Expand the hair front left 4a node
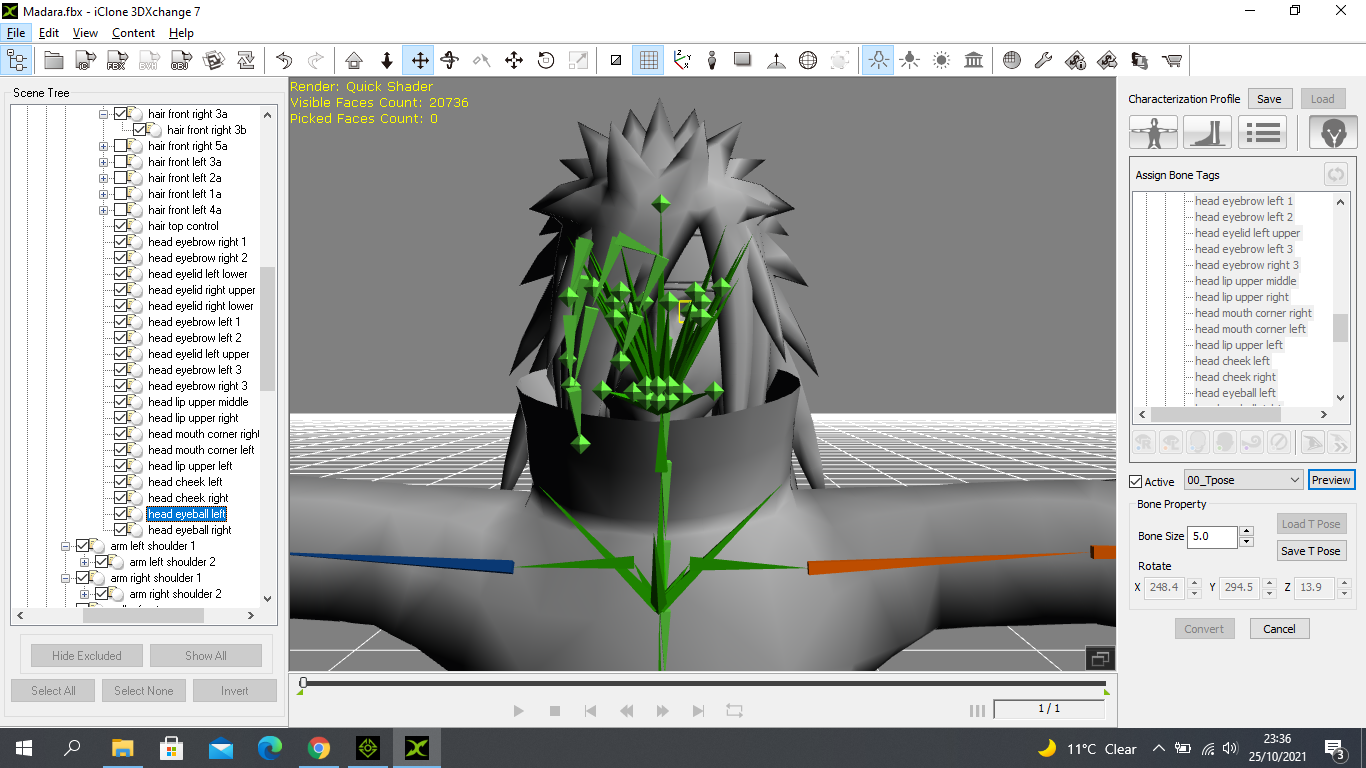Viewport: 1366px width, 768px height. [103, 210]
